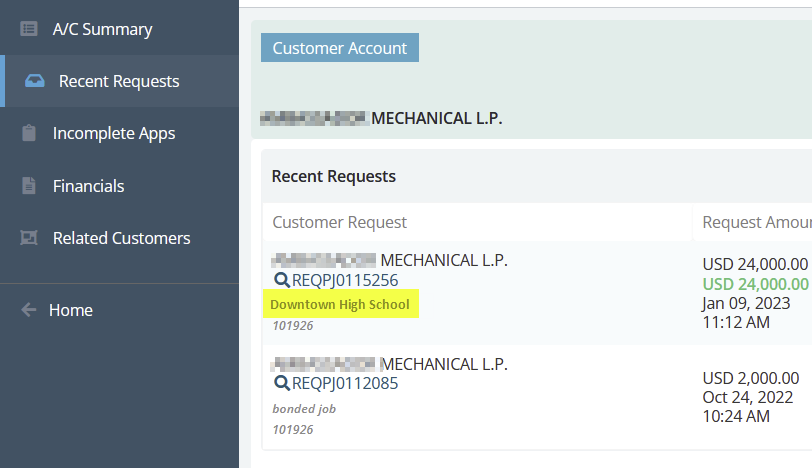
Task: Open the A/C Summary menu item
Action: 120,28
